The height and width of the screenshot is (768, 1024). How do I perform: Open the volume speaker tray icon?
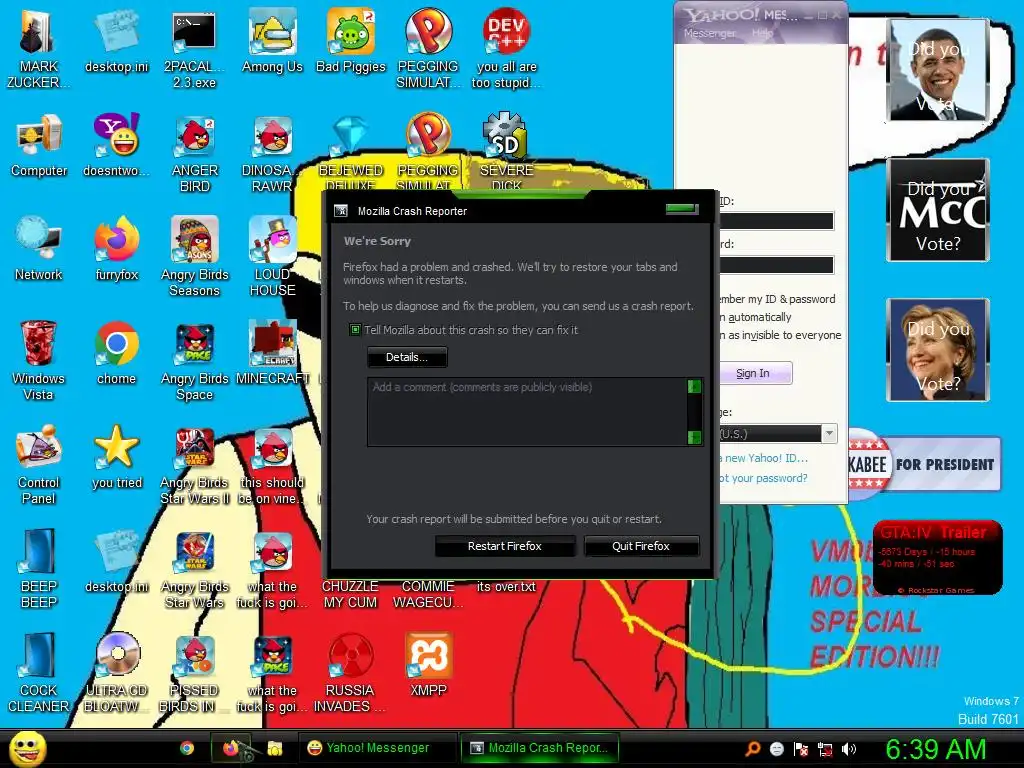pyautogui.click(x=849, y=748)
